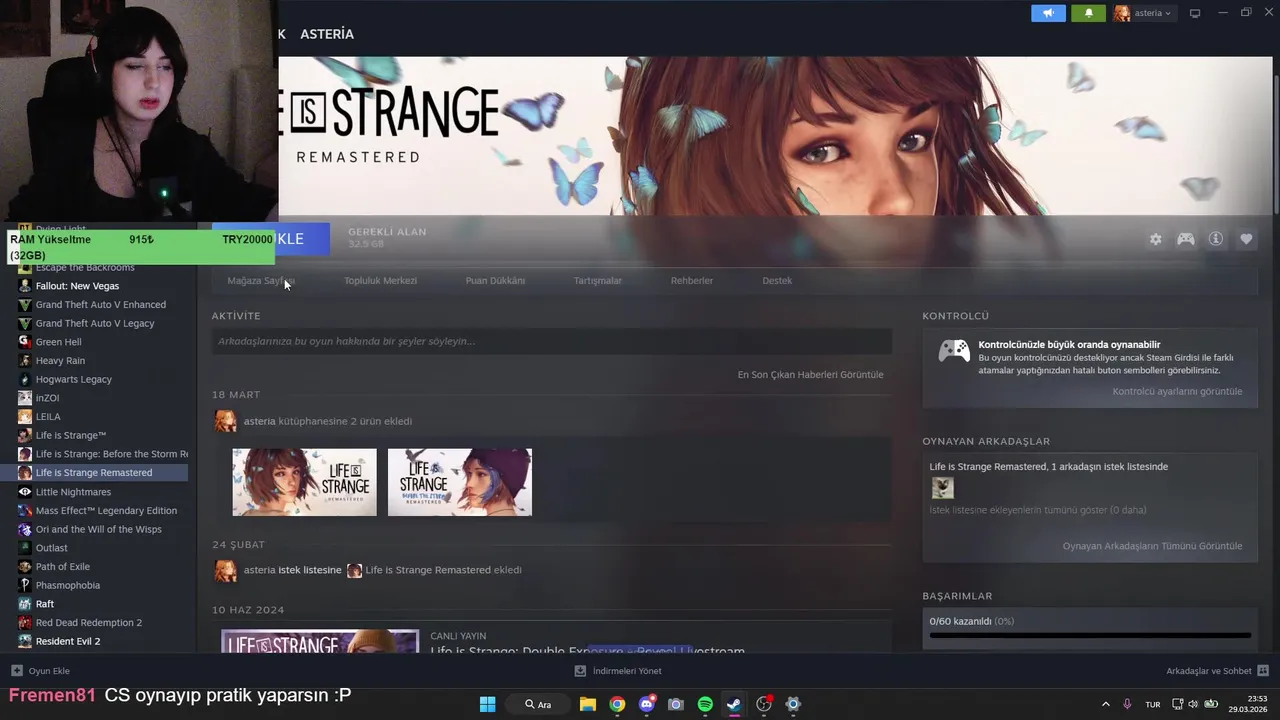Select Ori and the Will of the Wisps
The width and height of the screenshot is (1280, 720).
click(98, 529)
